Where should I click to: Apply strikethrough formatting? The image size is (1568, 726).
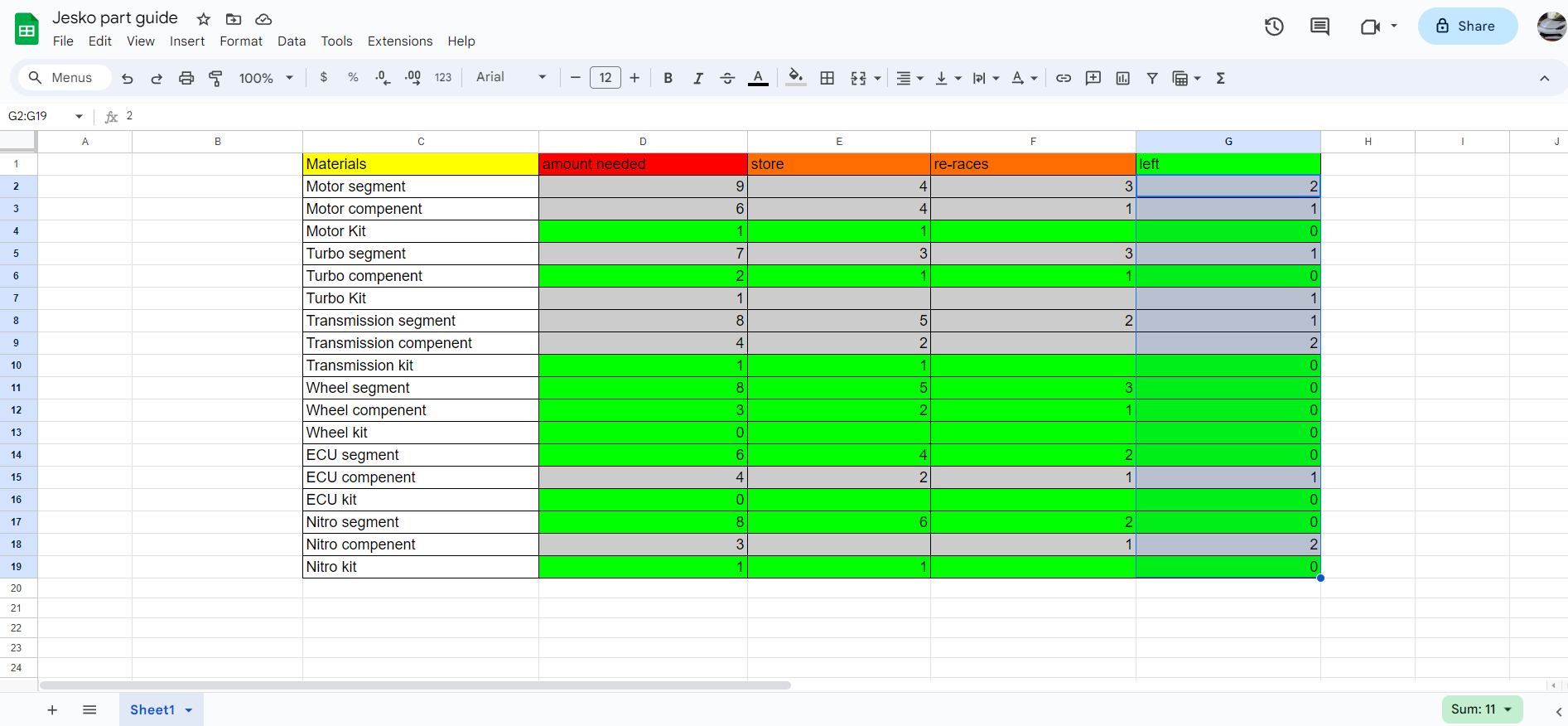727,78
